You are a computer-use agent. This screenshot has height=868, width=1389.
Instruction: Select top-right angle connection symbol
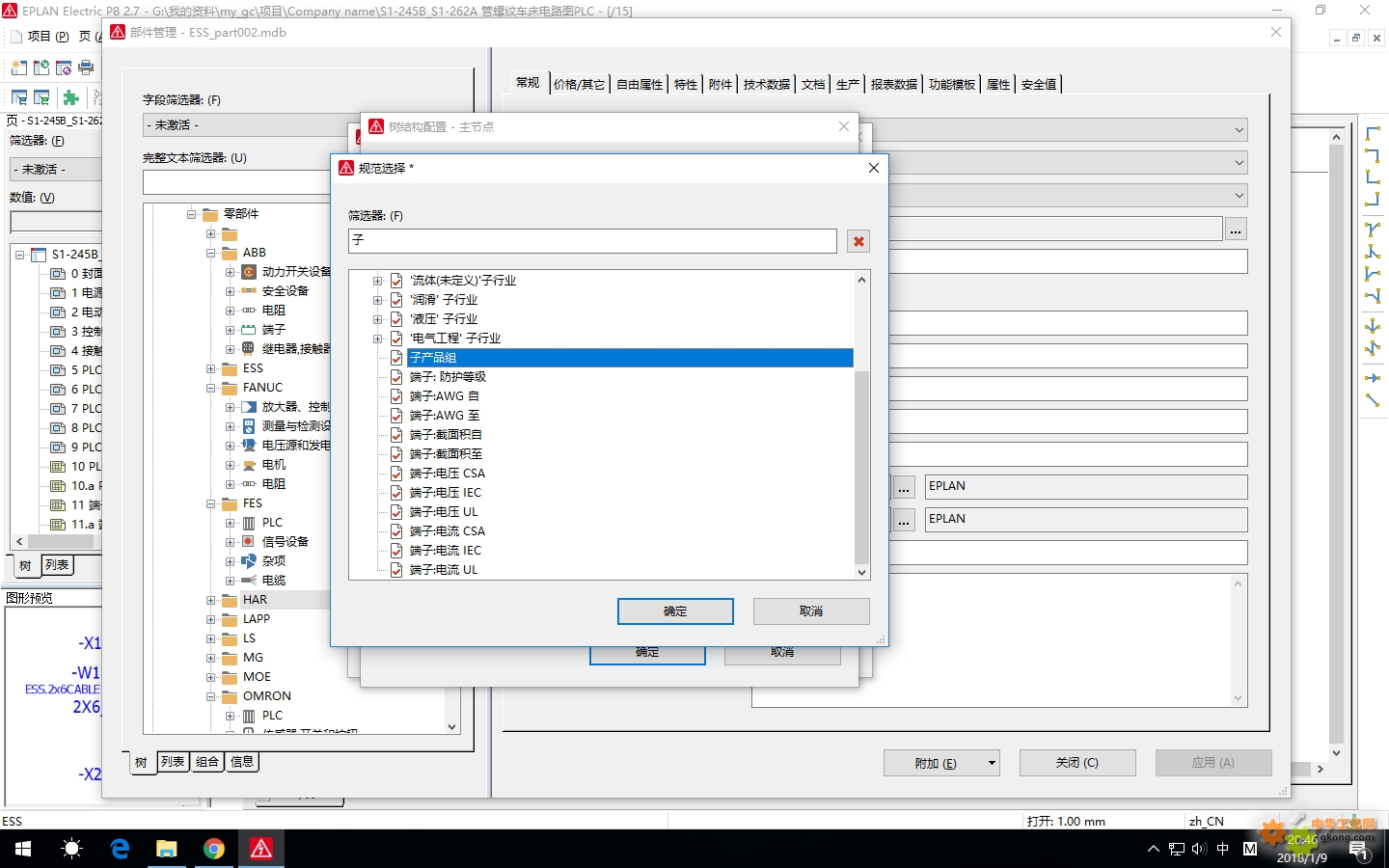pyautogui.click(x=1373, y=155)
